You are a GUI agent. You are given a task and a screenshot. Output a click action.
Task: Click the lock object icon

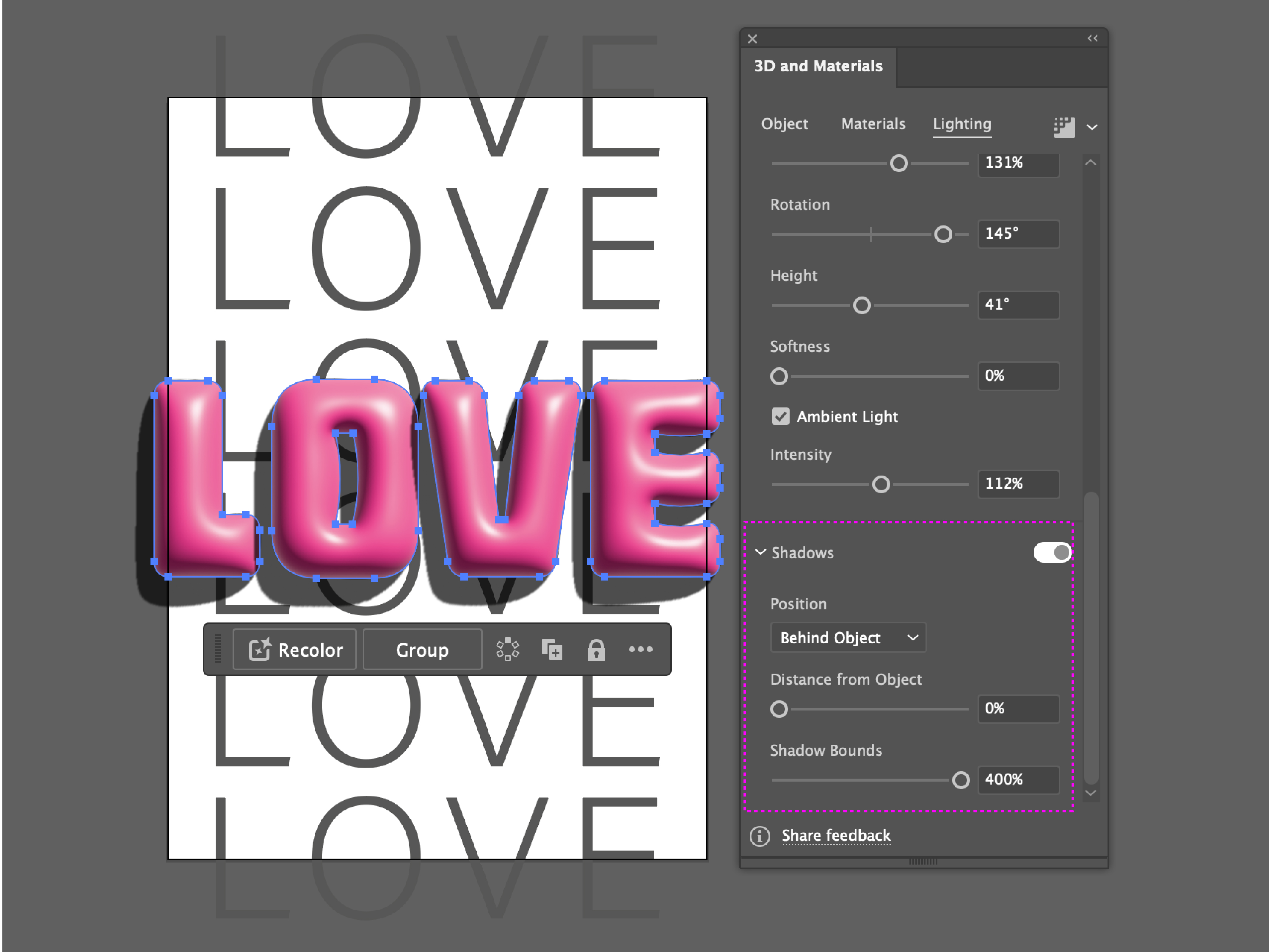point(596,650)
